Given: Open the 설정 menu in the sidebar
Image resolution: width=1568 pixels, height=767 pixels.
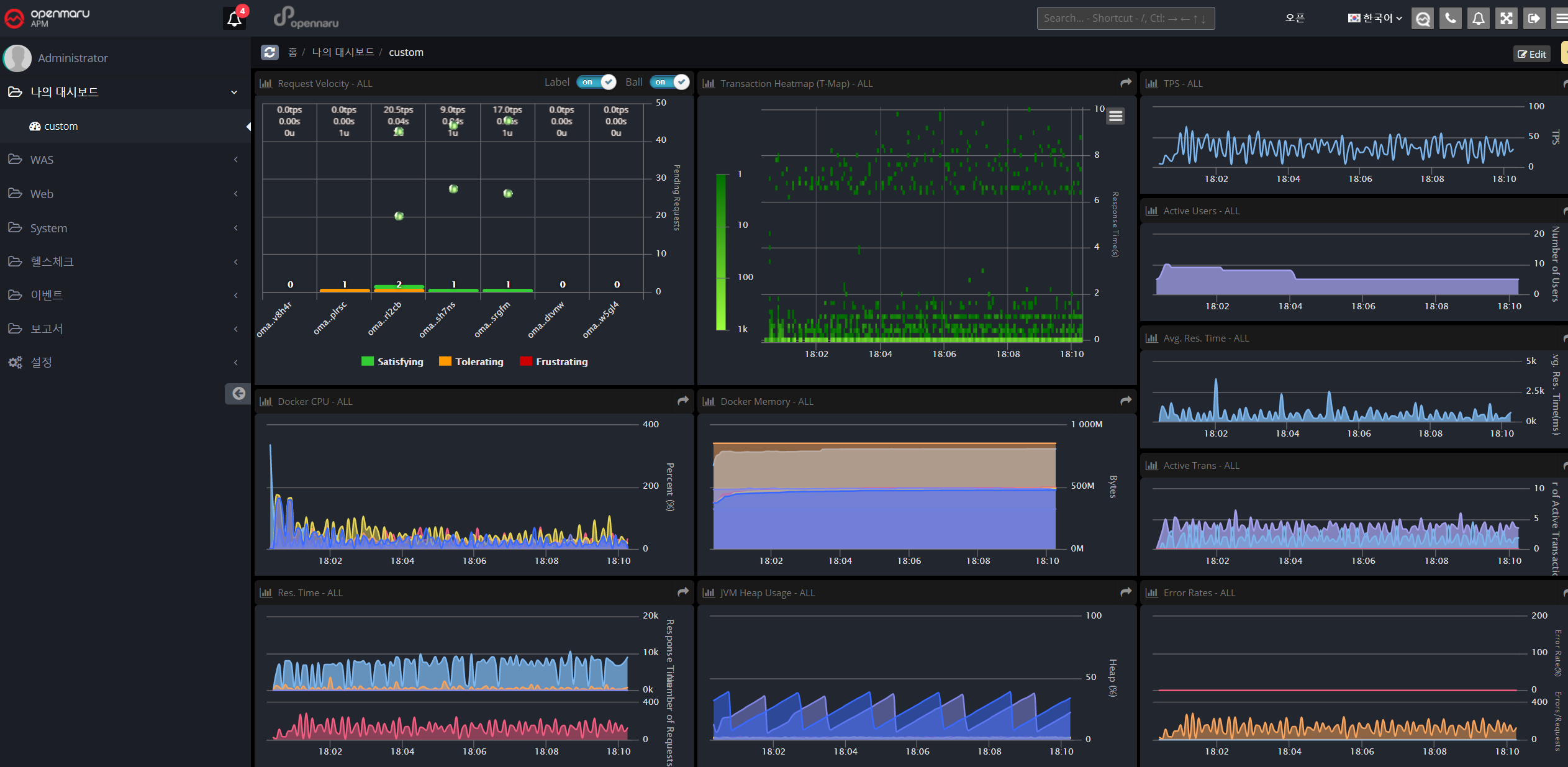Looking at the screenshot, I should [x=41, y=362].
